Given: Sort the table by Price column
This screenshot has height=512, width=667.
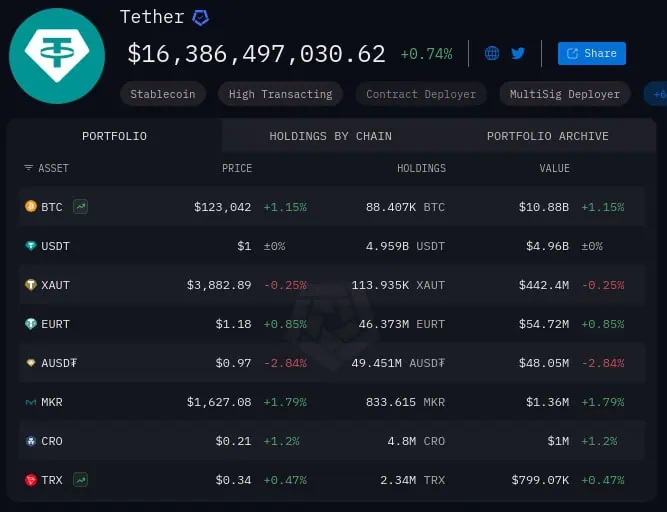Looking at the screenshot, I should (x=237, y=169).
